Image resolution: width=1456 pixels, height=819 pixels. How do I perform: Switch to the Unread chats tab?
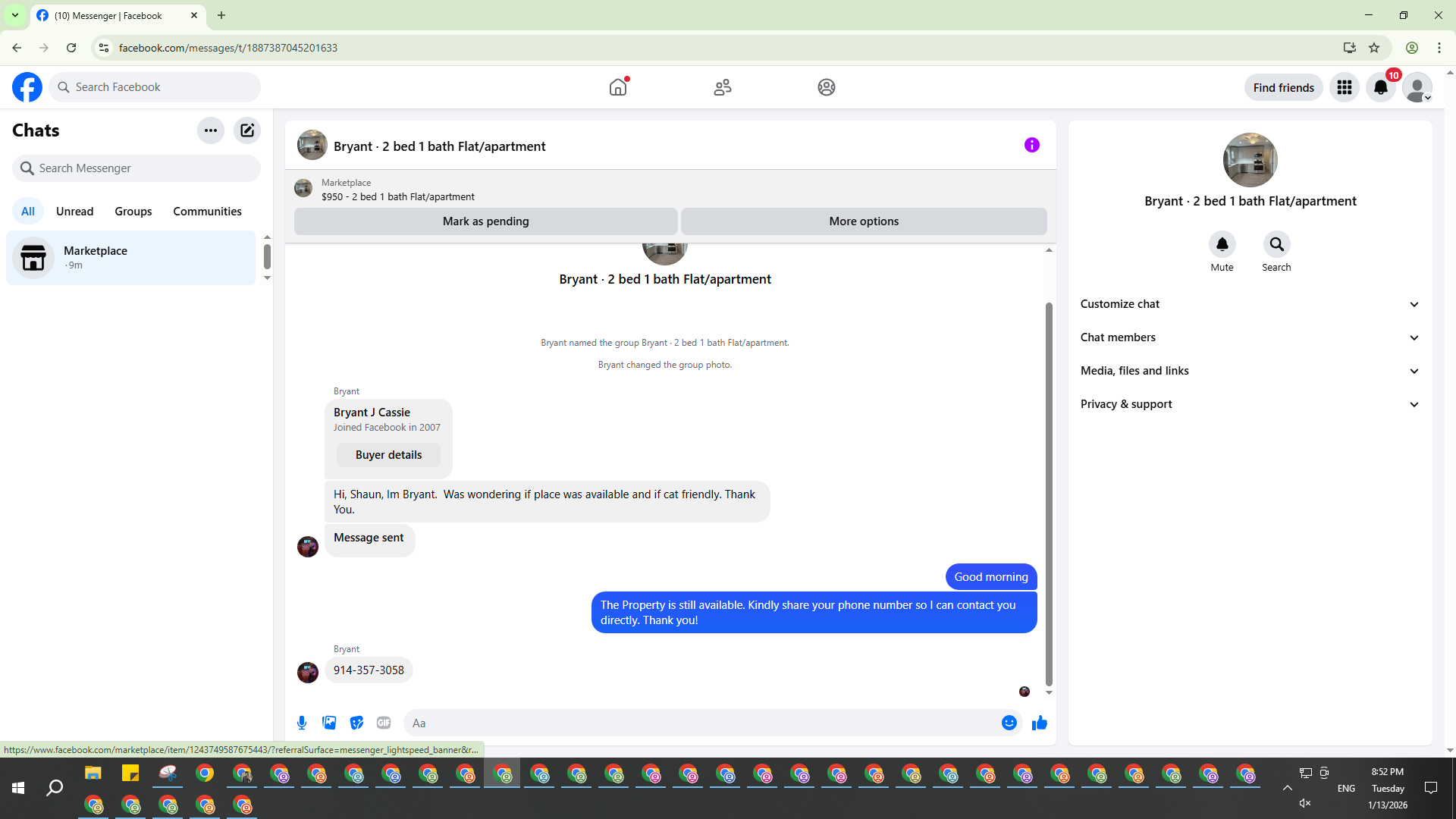tap(74, 212)
